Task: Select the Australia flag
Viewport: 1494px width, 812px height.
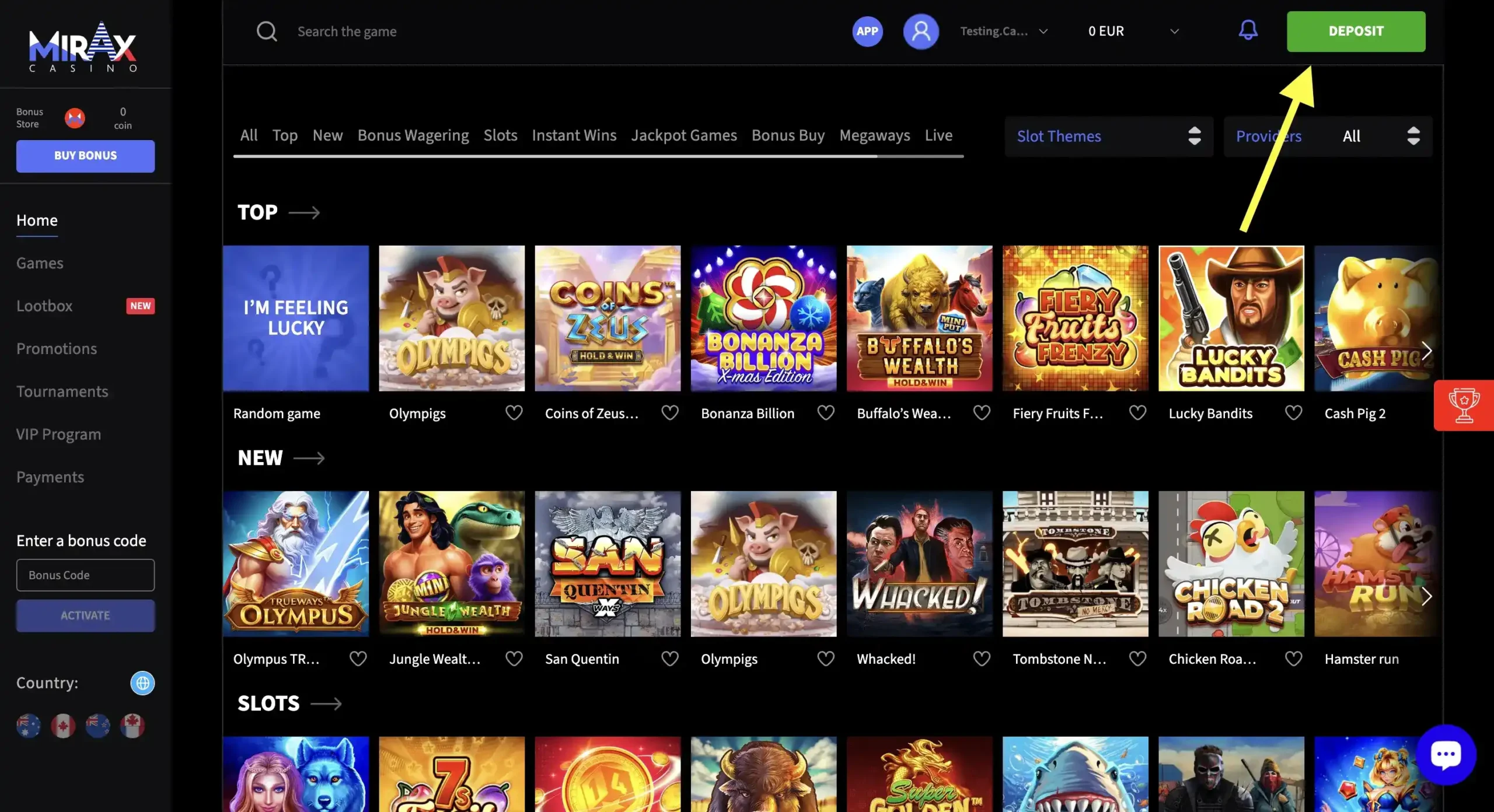Action: [29, 726]
